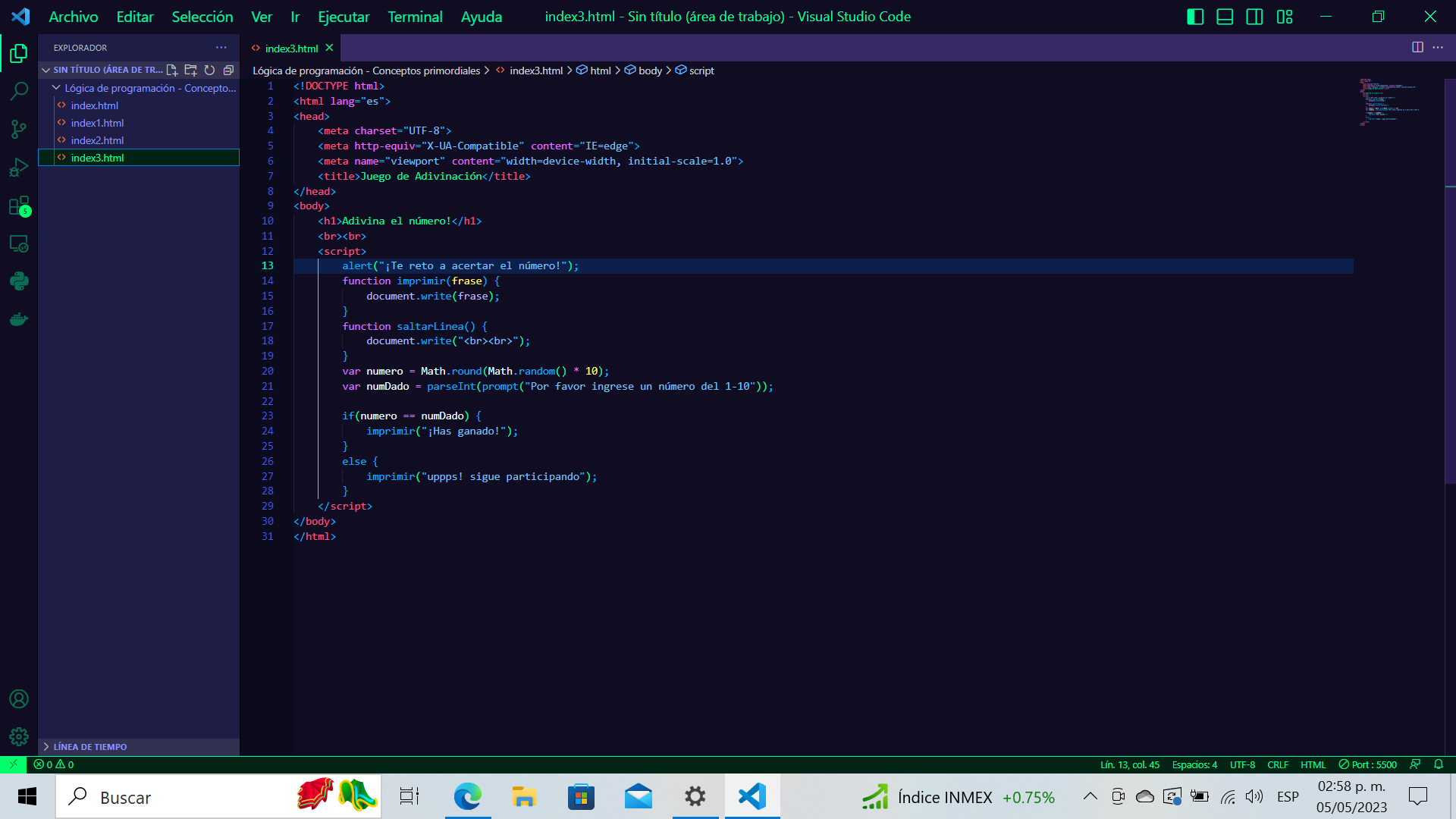Click Live Server Port: 5500 status
1456x819 pixels.
pyautogui.click(x=1367, y=764)
